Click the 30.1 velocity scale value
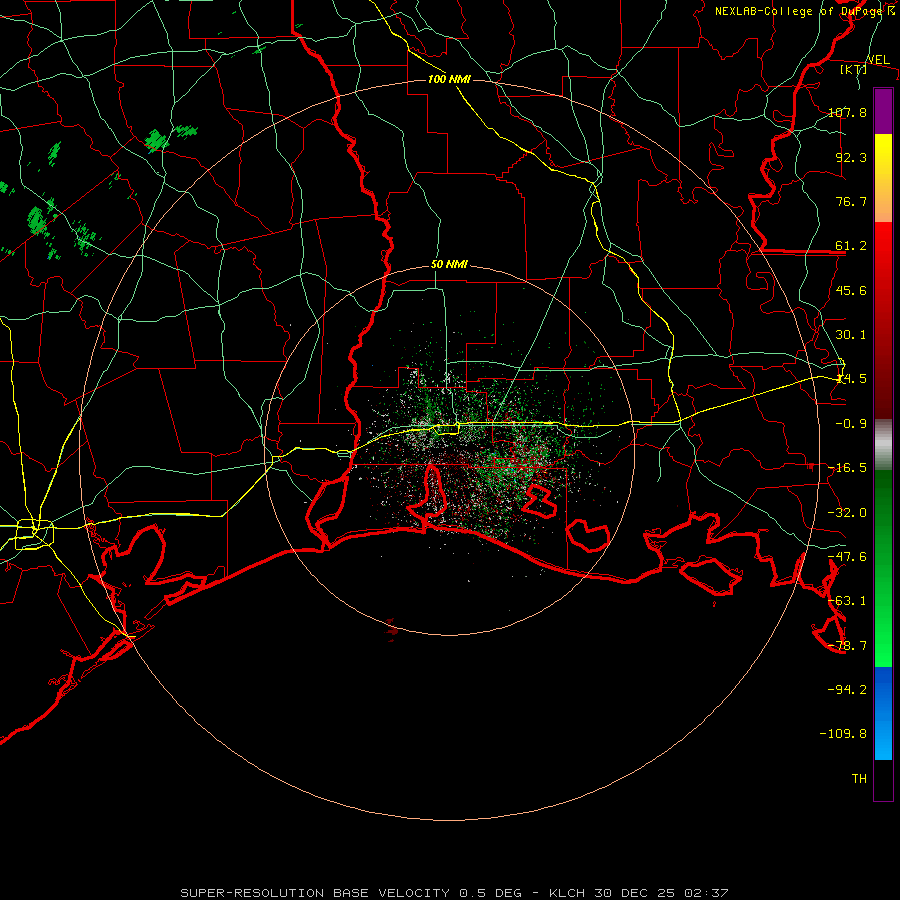Screen dimensions: 900x900 click(851, 335)
